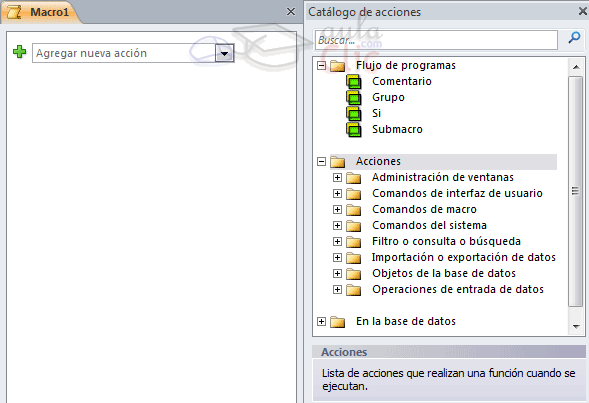The width and height of the screenshot is (589, 403).
Task: Click the Lista de acciones description text
Action: (449, 379)
